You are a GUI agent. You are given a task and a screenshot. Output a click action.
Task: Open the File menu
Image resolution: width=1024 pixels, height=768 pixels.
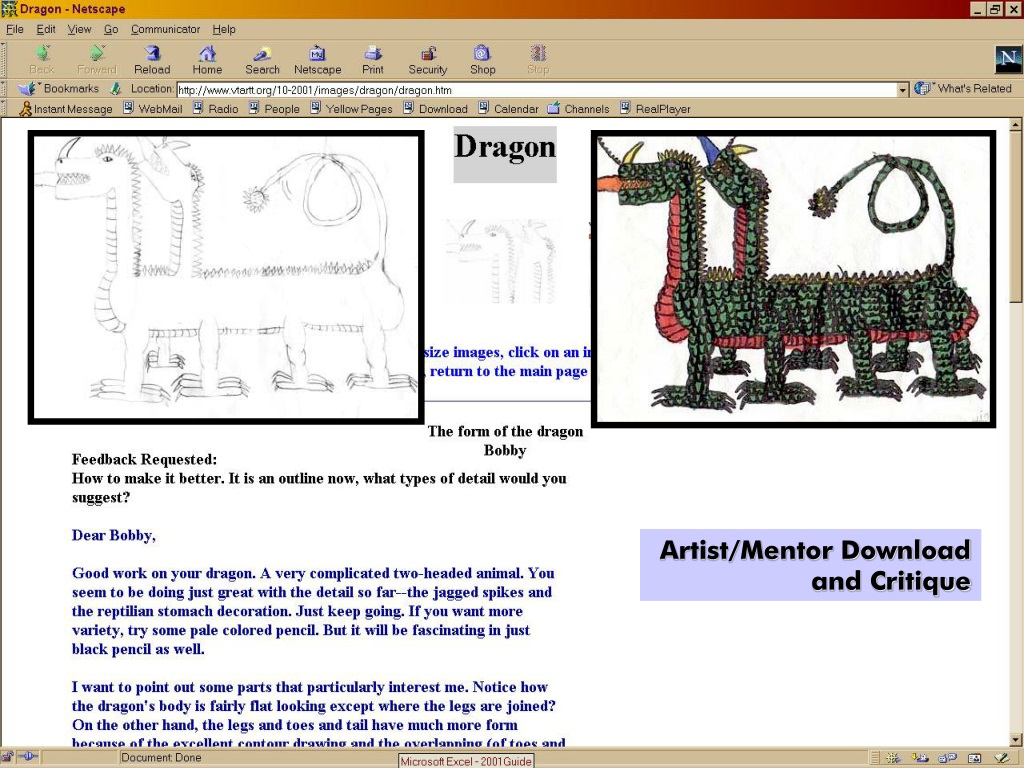coord(14,29)
